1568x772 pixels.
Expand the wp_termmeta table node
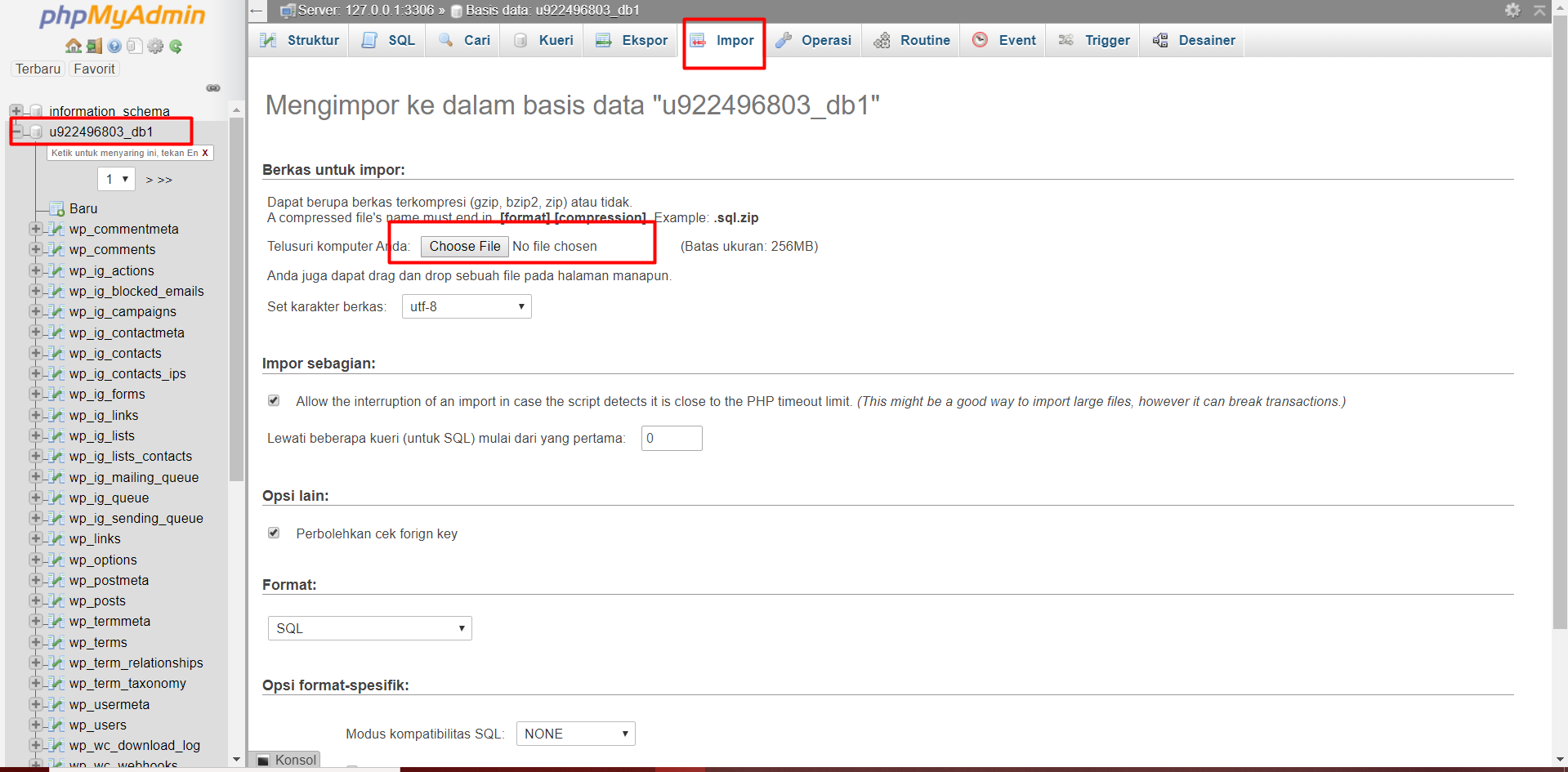[35, 621]
